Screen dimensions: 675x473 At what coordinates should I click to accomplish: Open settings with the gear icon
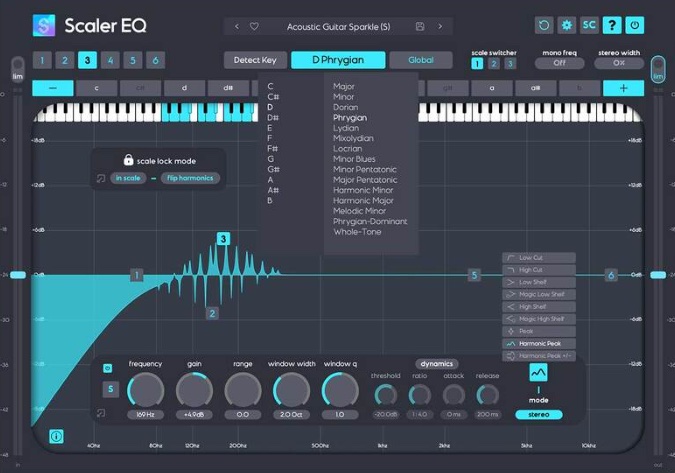567,25
